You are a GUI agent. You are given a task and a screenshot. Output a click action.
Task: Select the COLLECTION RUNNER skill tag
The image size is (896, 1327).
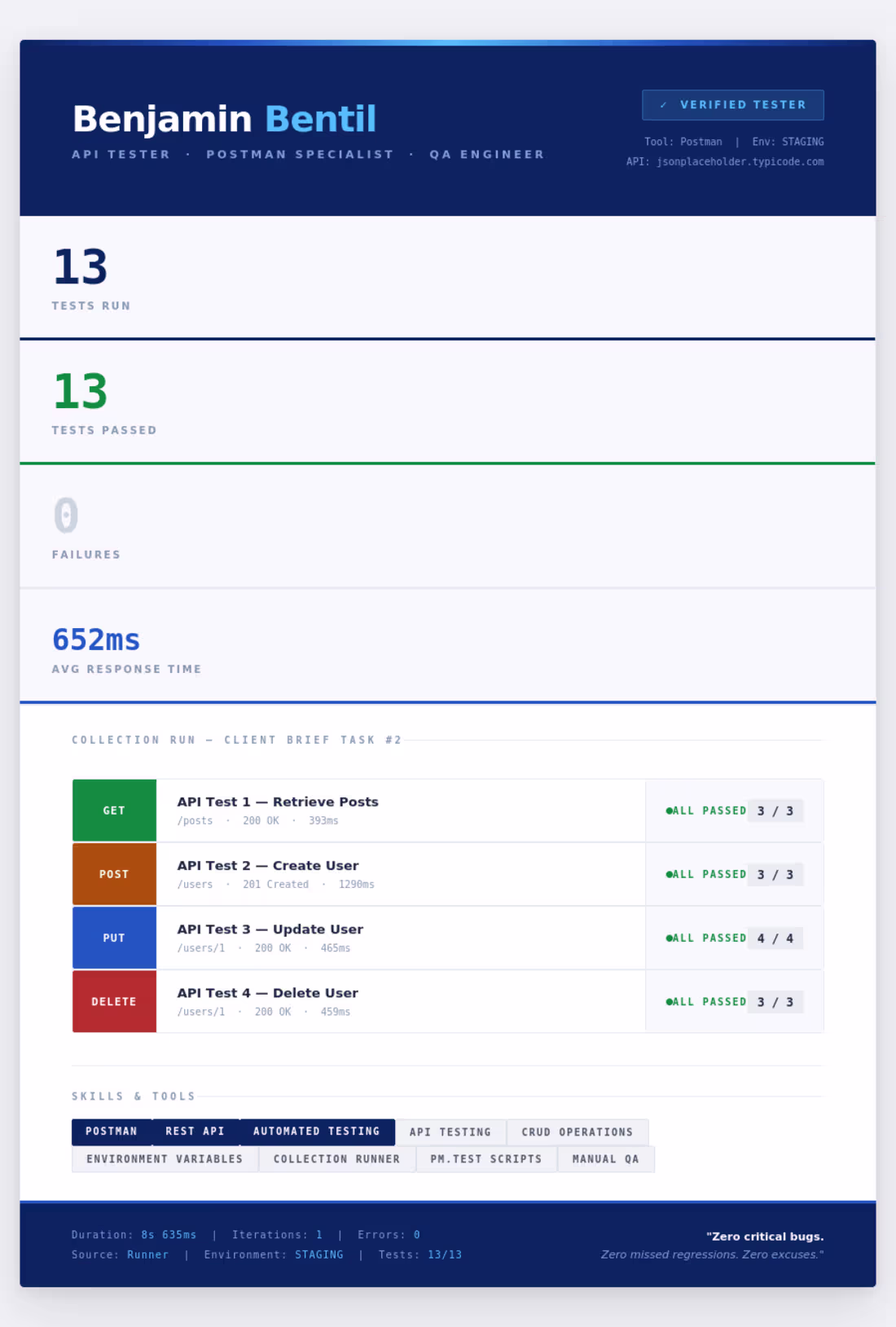(x=337, y=1159)
